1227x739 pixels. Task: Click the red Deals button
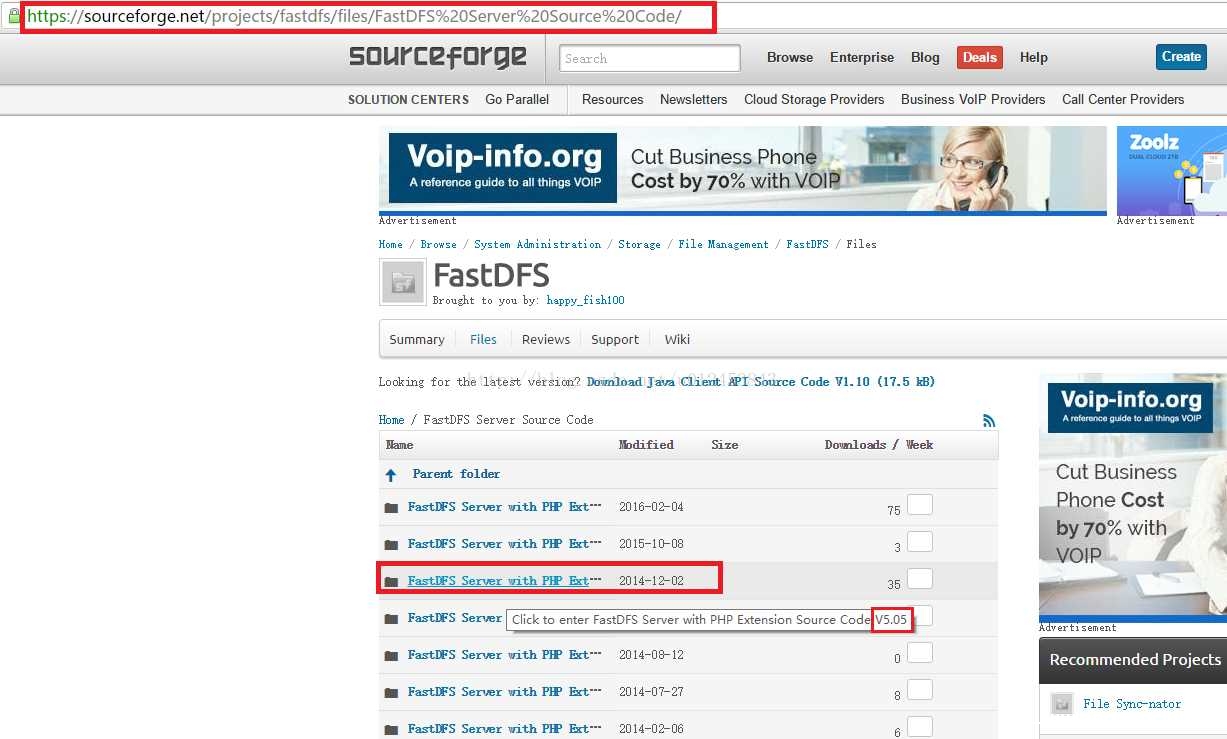(x=980, y=57)
